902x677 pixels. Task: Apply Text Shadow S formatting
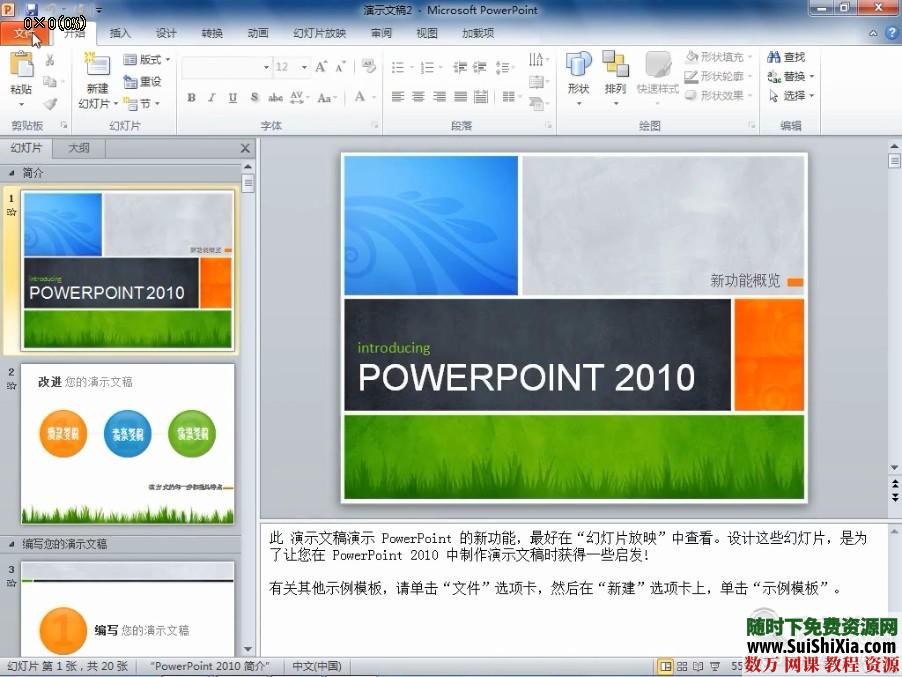click(254, 97)
